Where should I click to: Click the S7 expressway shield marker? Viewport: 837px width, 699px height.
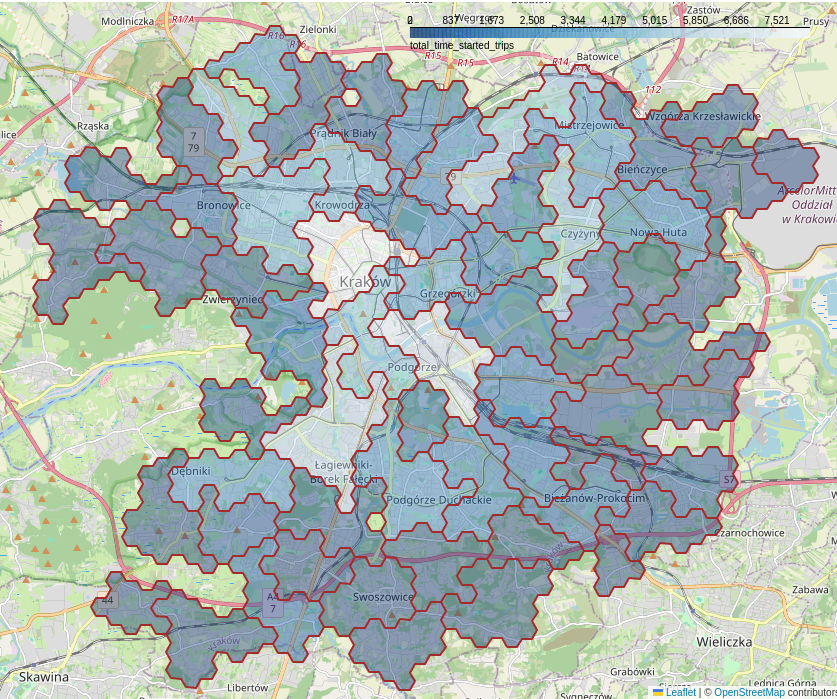pyautogui.click(x=728, y=480)
